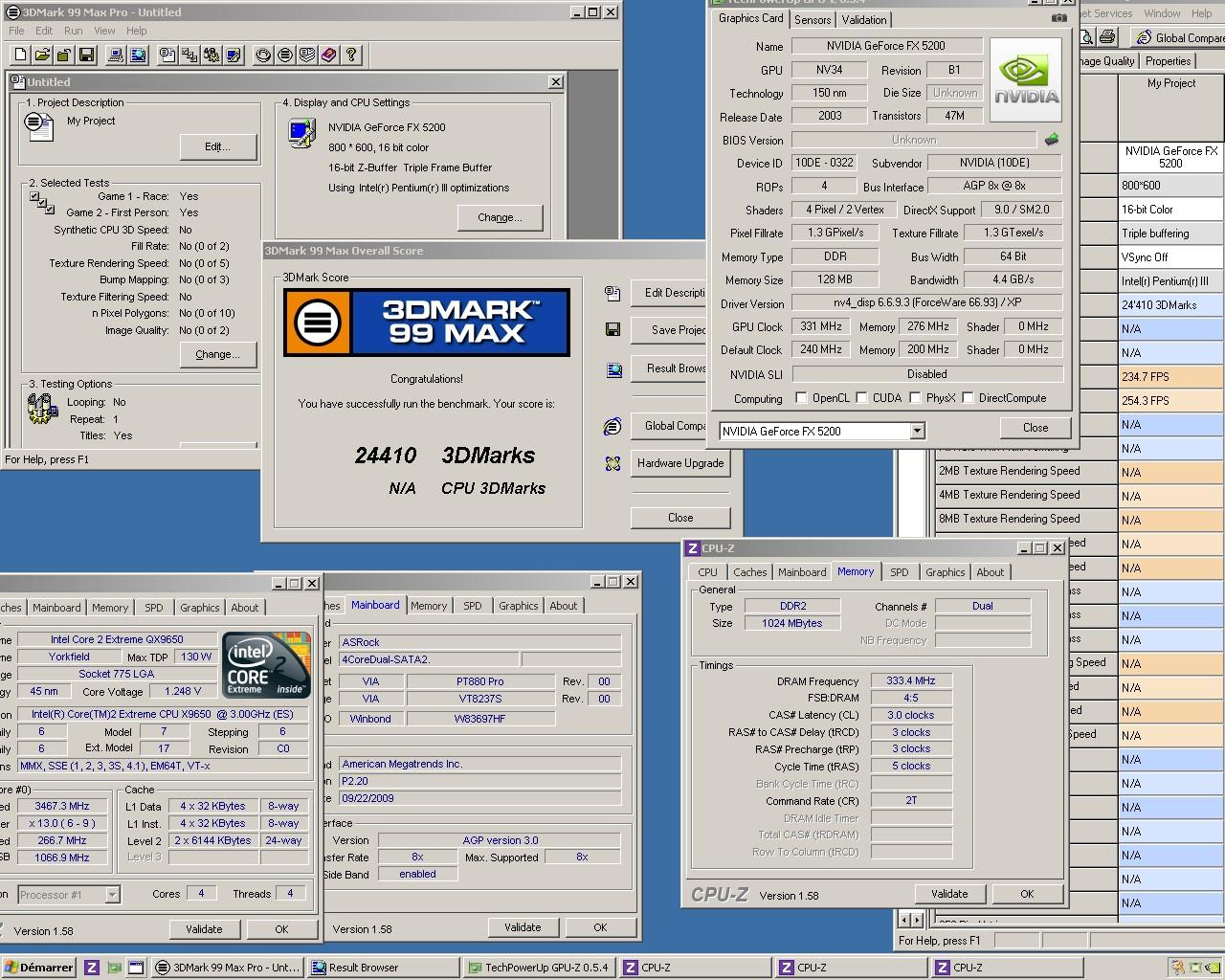This screenshot has width=1225, height=980.
Task: Click the testing options gears icon in toolbar
Action: (x=212, y=56)
